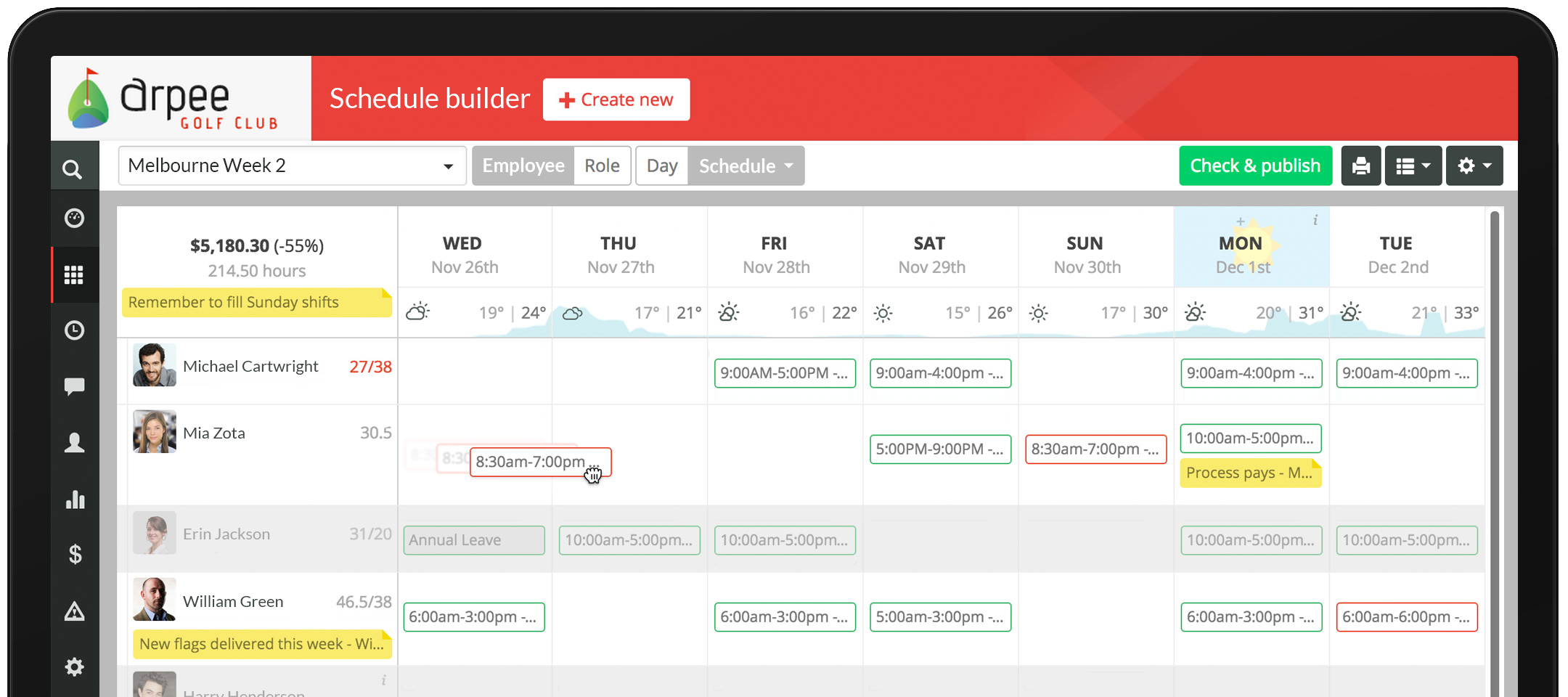1568x697 pixels.
Task: Switch to Employee view
Action: 523,166
